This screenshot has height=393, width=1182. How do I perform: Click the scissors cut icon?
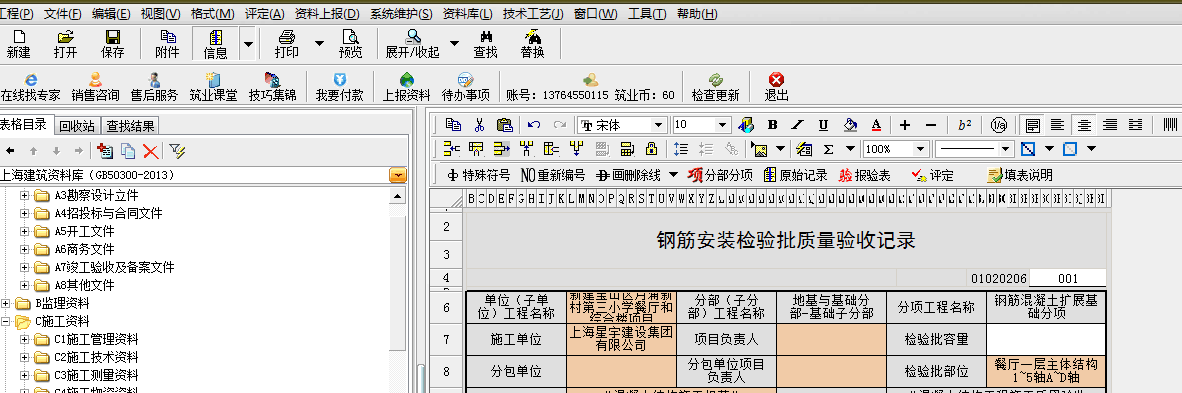click(x=479, y=125)
